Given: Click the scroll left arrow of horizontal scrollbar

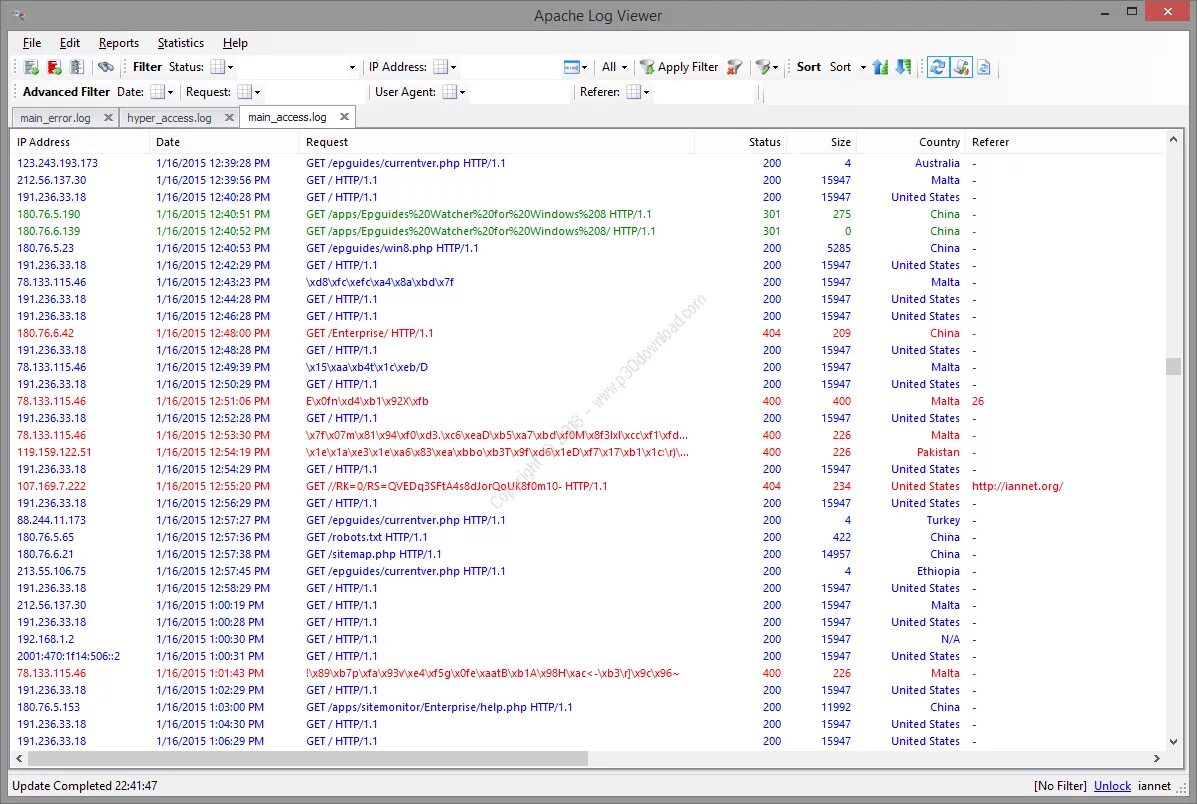Looking at the screenshot, I should click(x=20, y=758).
